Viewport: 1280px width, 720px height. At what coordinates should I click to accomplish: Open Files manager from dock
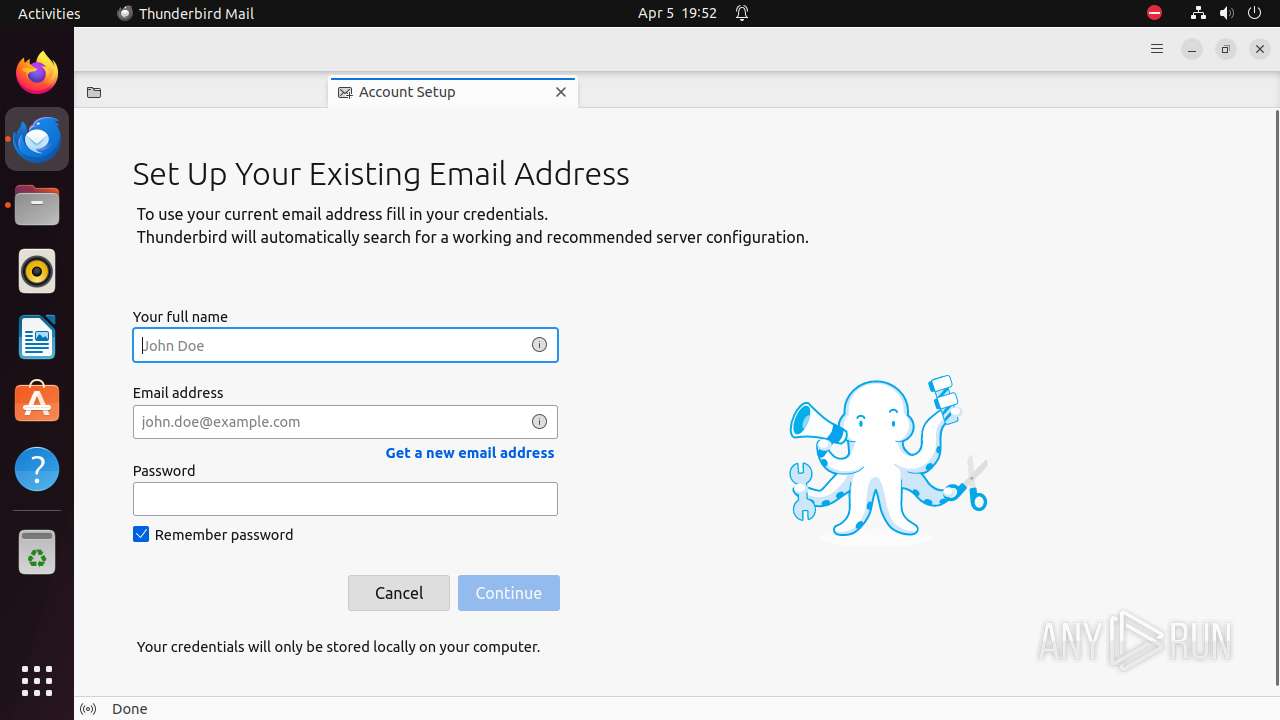(x=37, y=205)
